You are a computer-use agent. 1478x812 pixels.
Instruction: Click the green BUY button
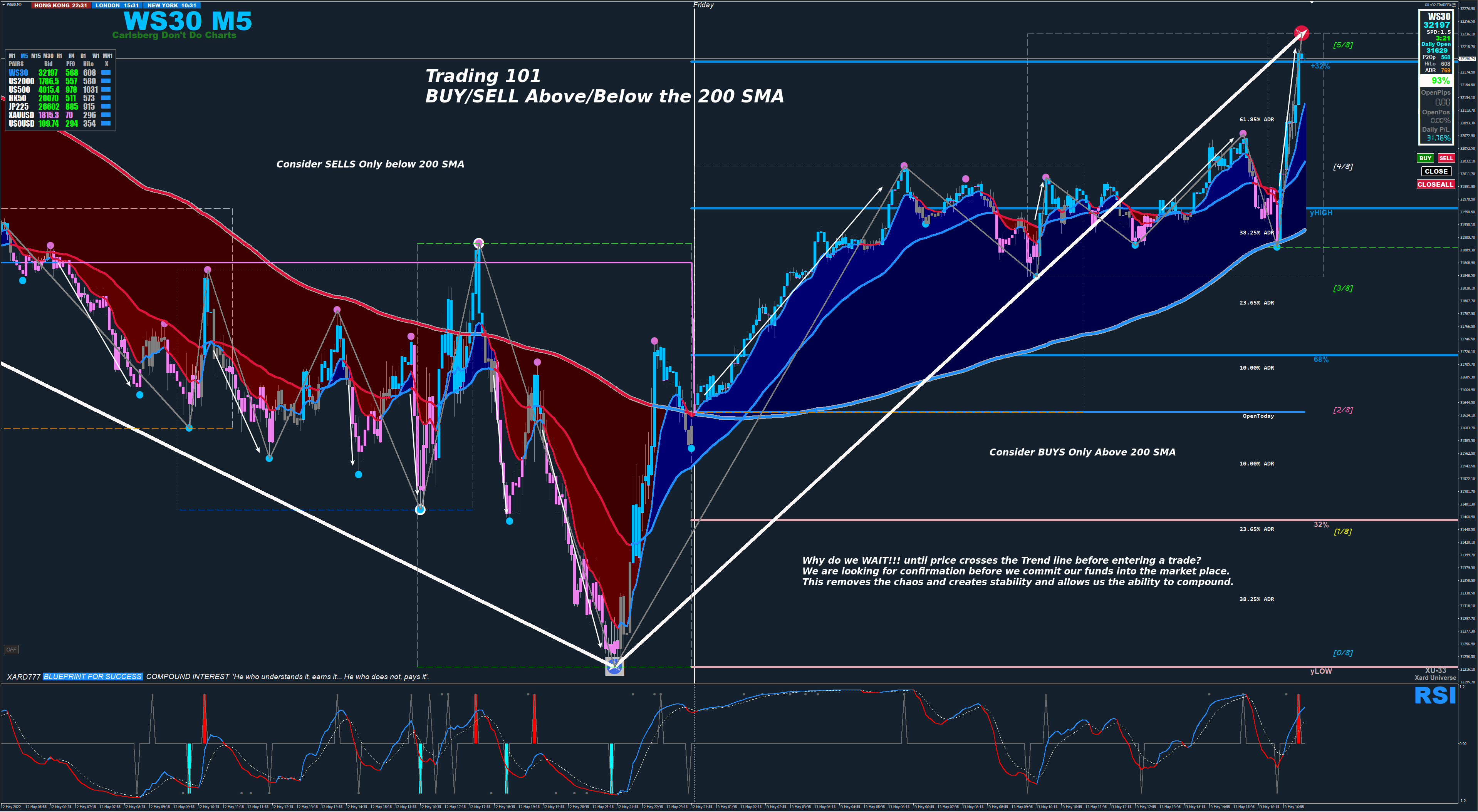click(x=1425, y=158)
